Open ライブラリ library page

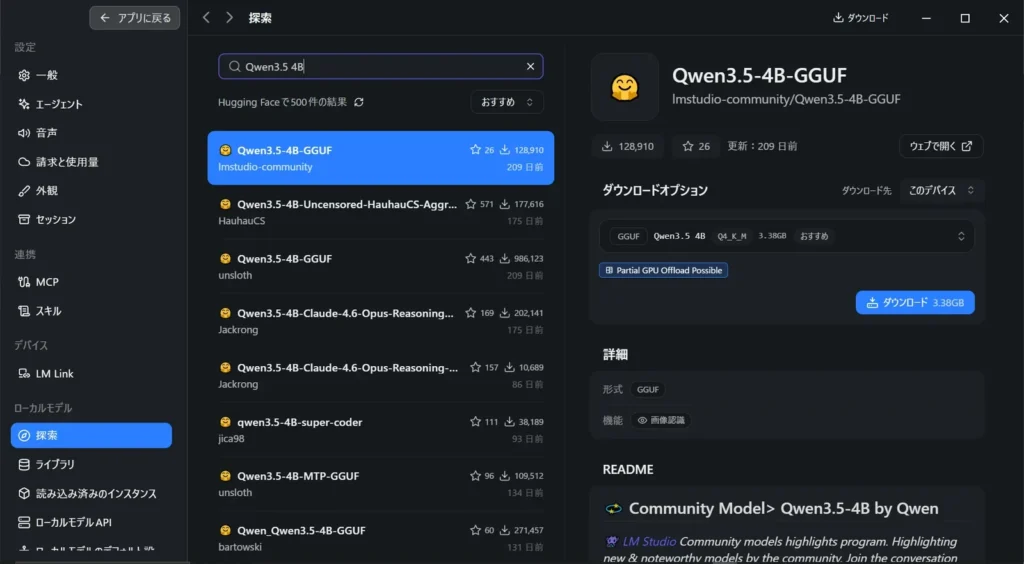(91, 464)
